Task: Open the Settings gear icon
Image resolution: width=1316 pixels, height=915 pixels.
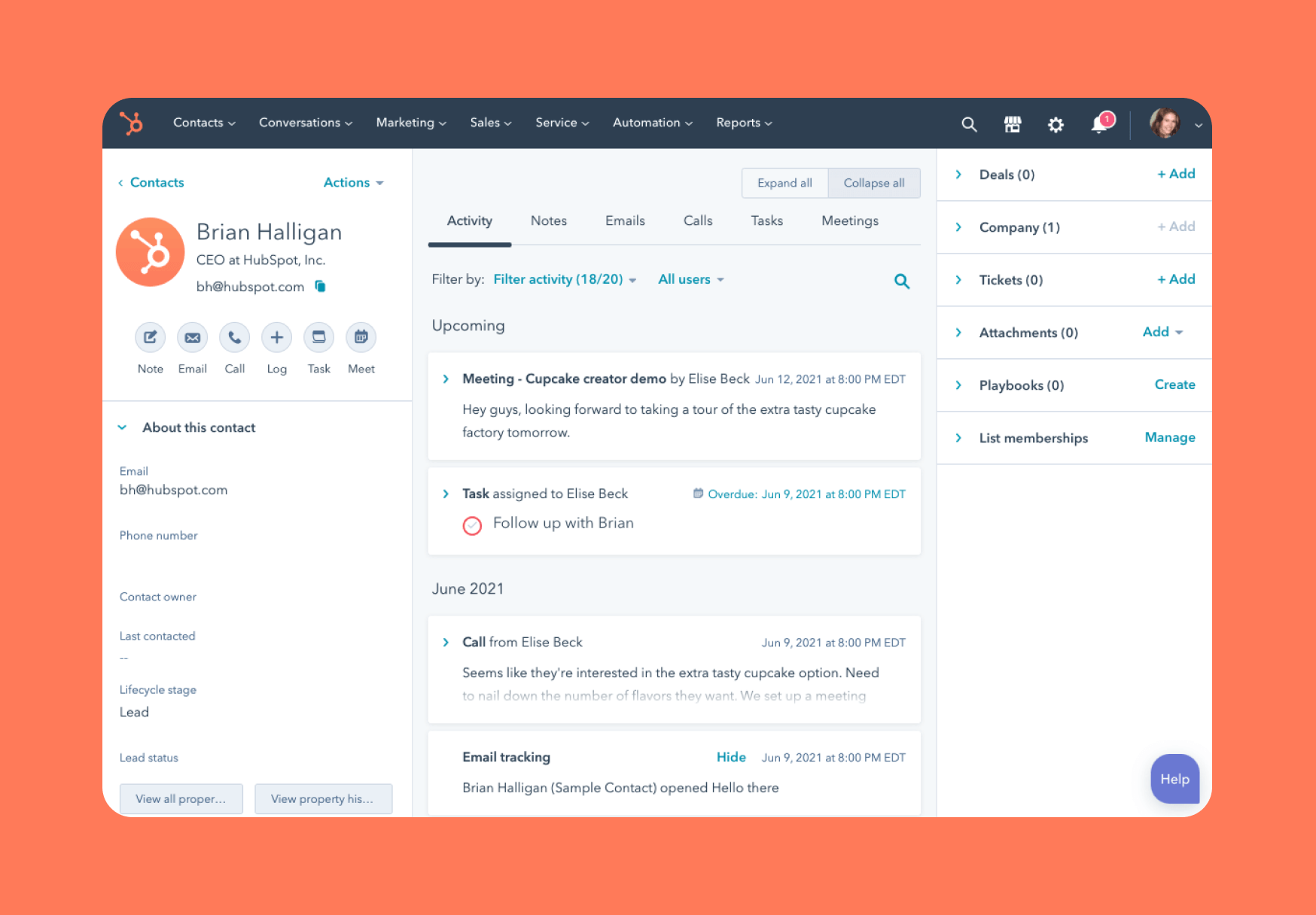Action: (1056, 124)
